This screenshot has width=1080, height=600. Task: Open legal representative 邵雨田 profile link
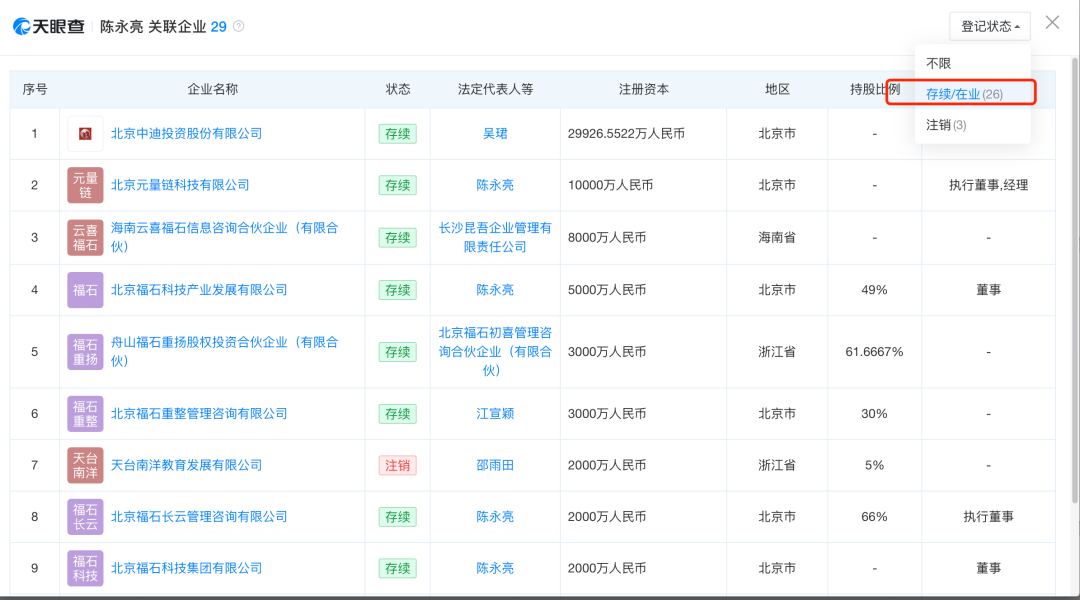(495, 465)
